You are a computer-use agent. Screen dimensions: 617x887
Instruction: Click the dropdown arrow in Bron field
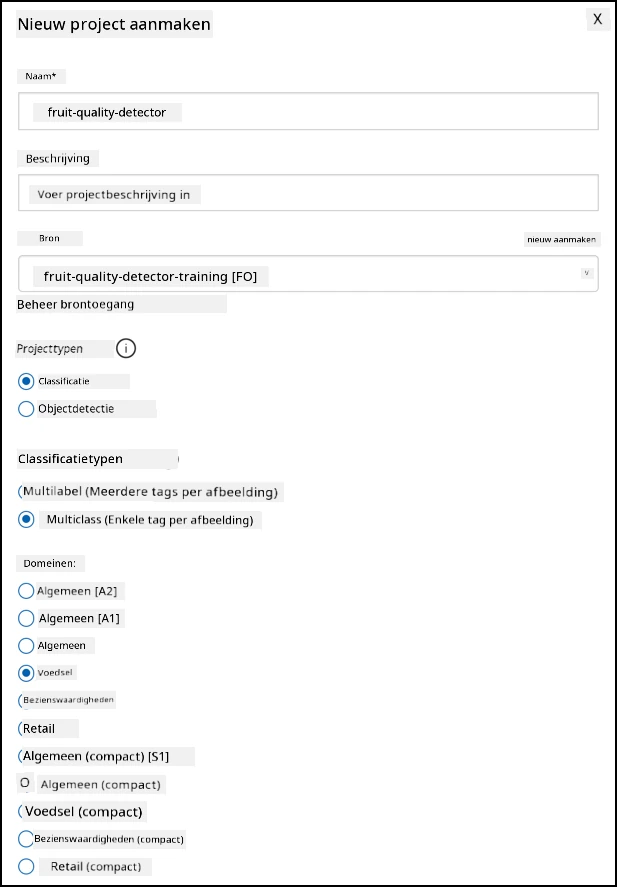(x=587, y=273)
